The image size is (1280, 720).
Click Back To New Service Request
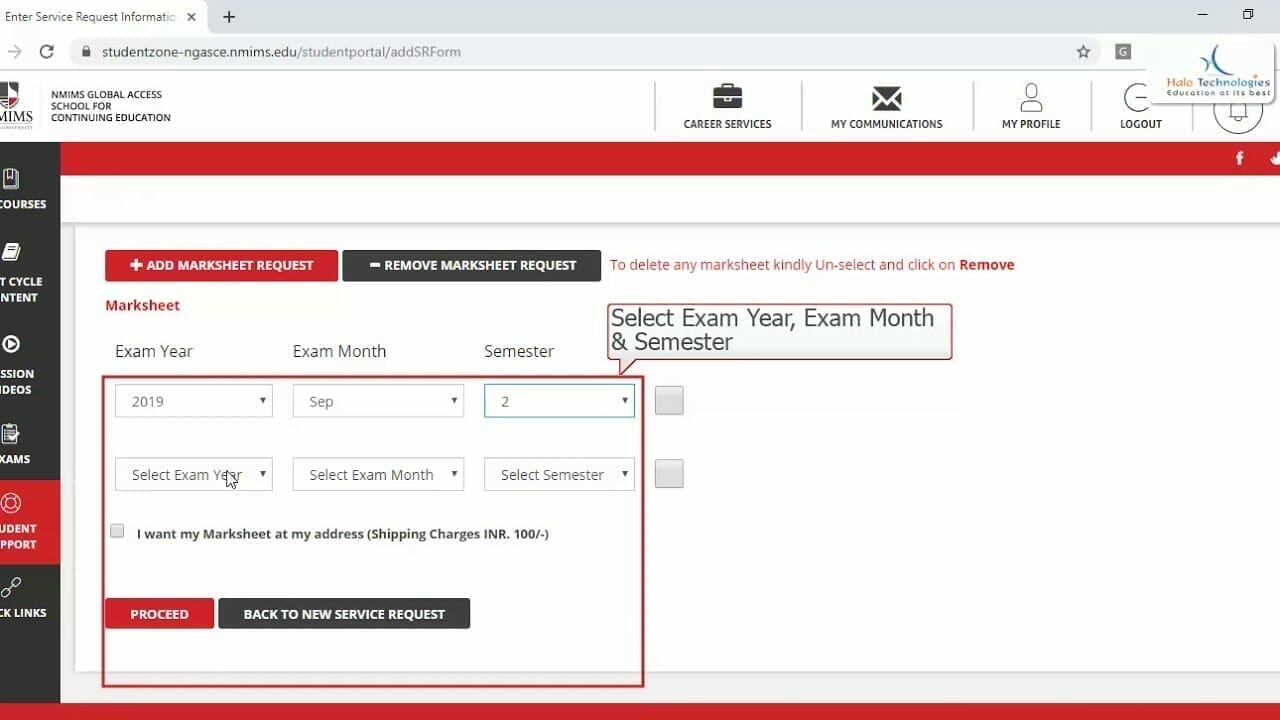click(344, 613)
